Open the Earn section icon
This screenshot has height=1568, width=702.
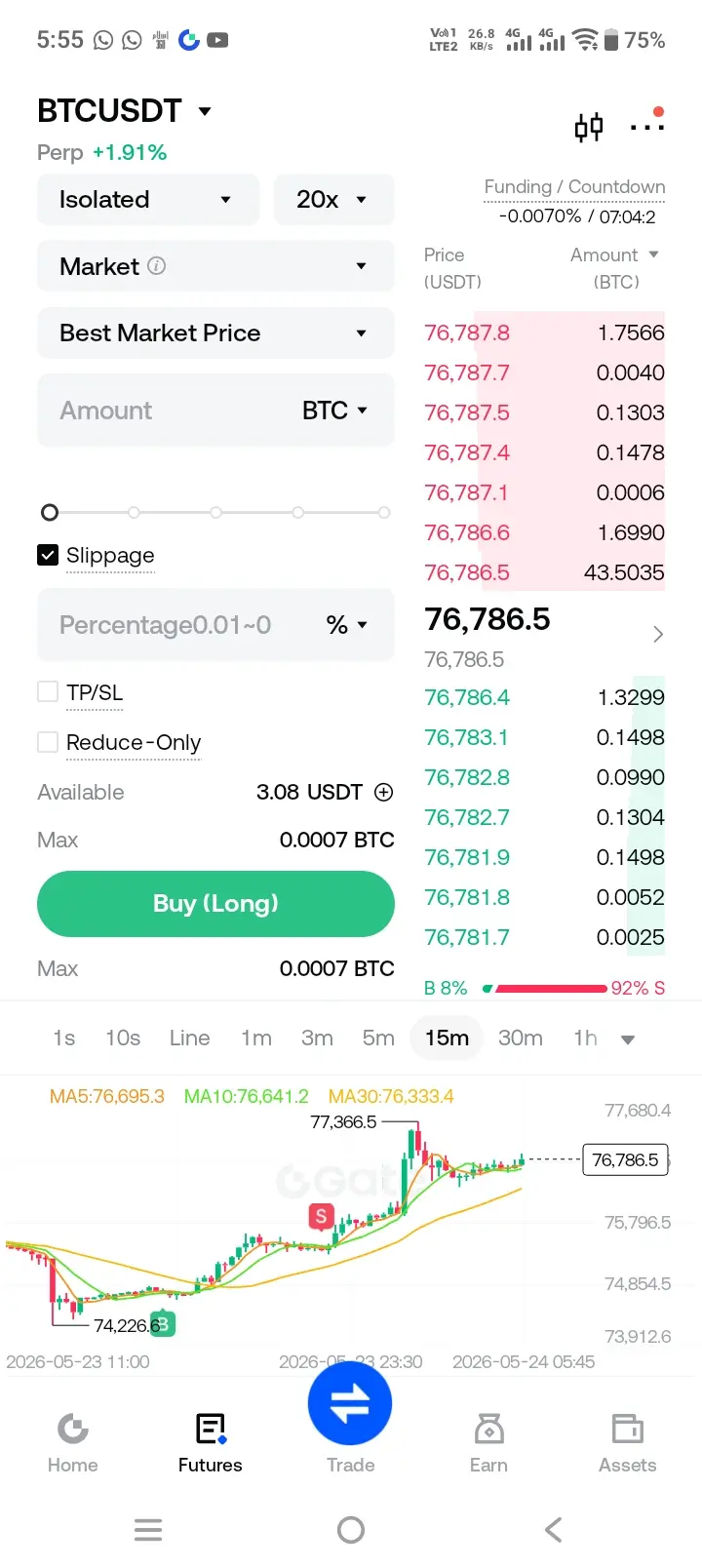(x=488, y=1429)
